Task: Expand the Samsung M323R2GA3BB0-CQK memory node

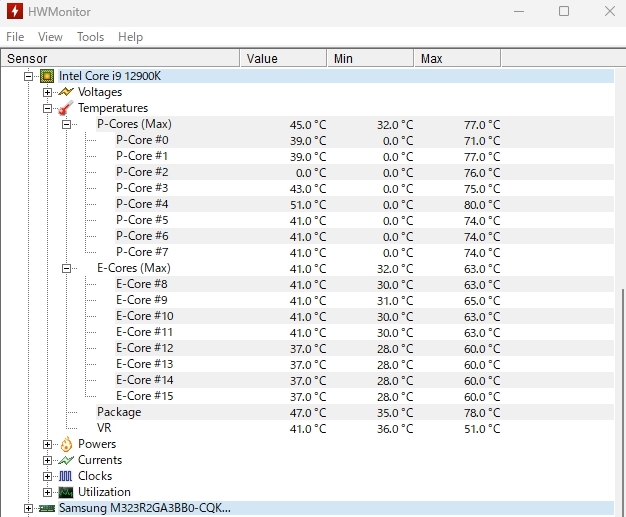Action: coord(28,508)
